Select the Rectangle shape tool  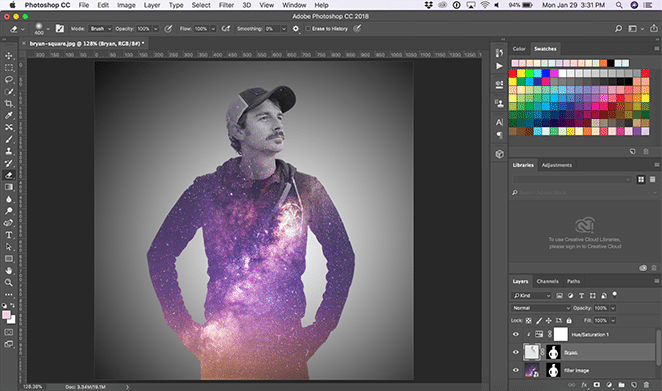click(x=8, y=258)
